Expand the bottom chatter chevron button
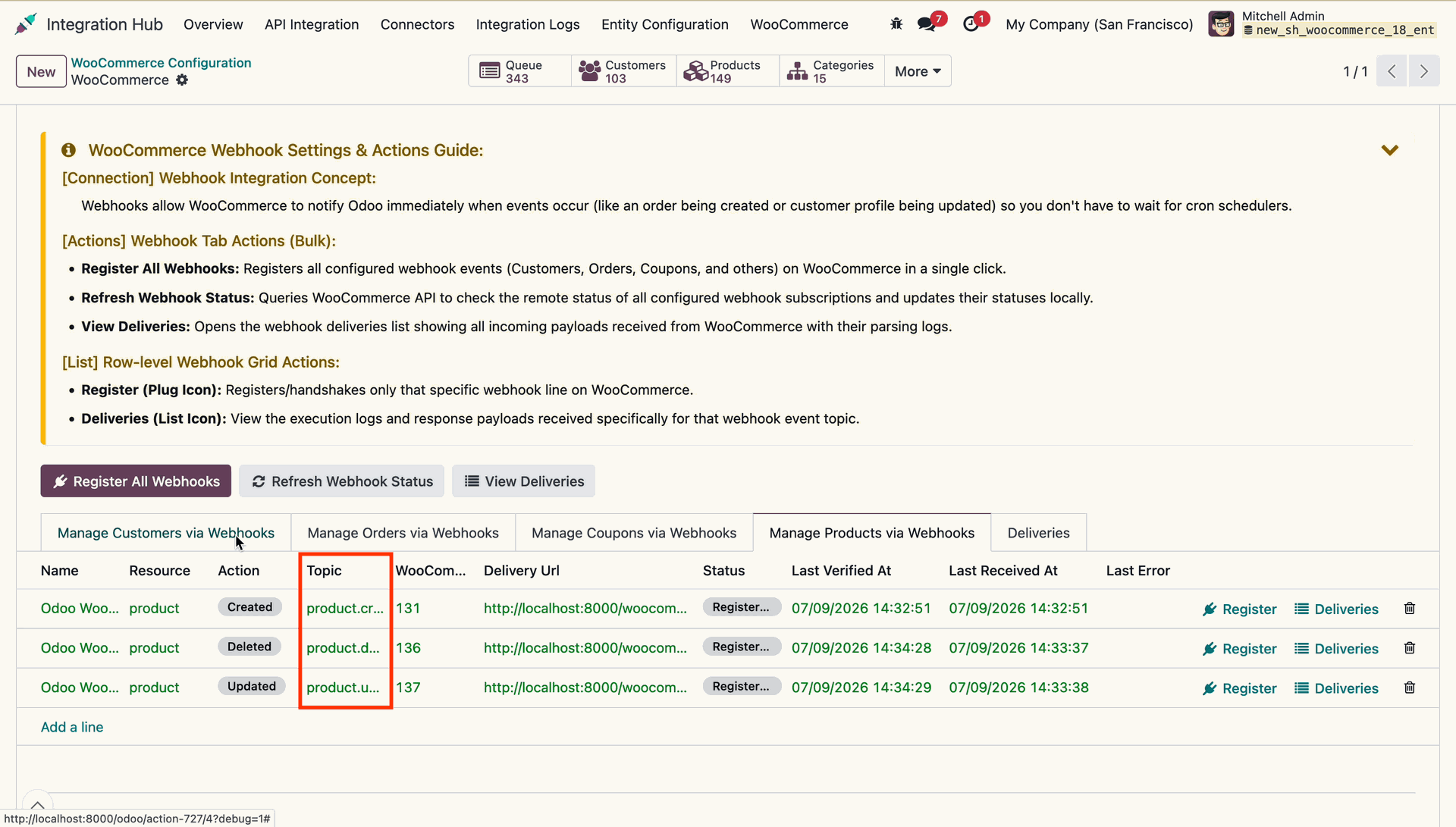The width and height of the screenshot is (1456, 827). (37, 805)
